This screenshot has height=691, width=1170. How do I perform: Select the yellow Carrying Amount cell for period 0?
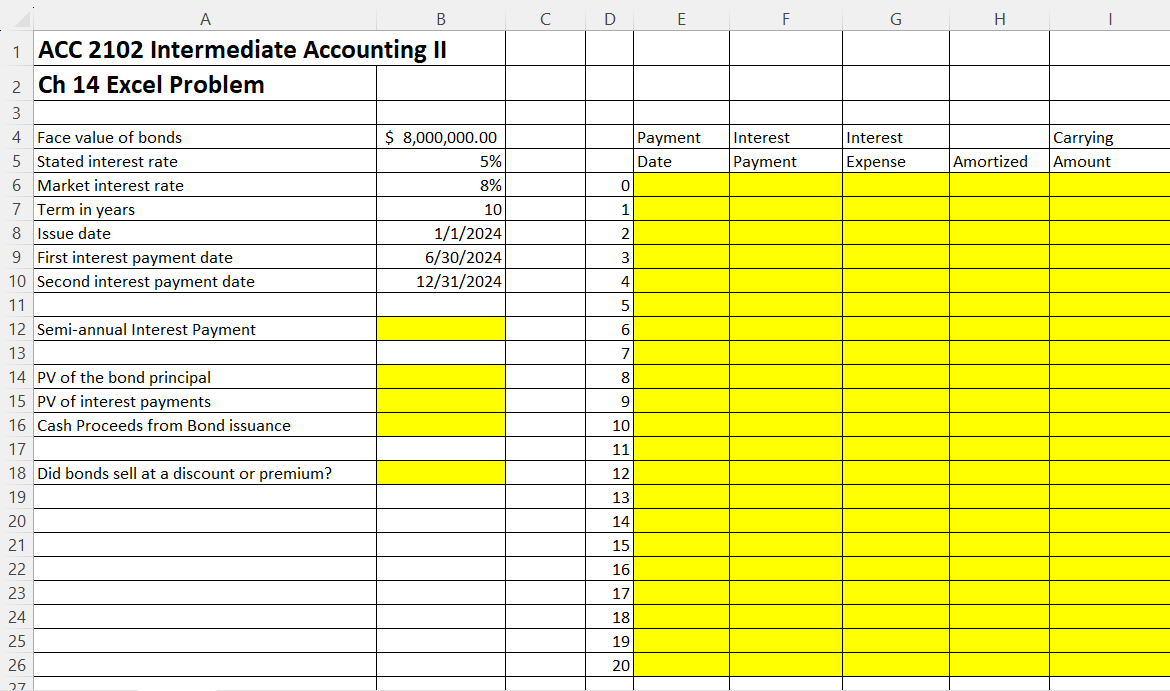pos(1108,185)
